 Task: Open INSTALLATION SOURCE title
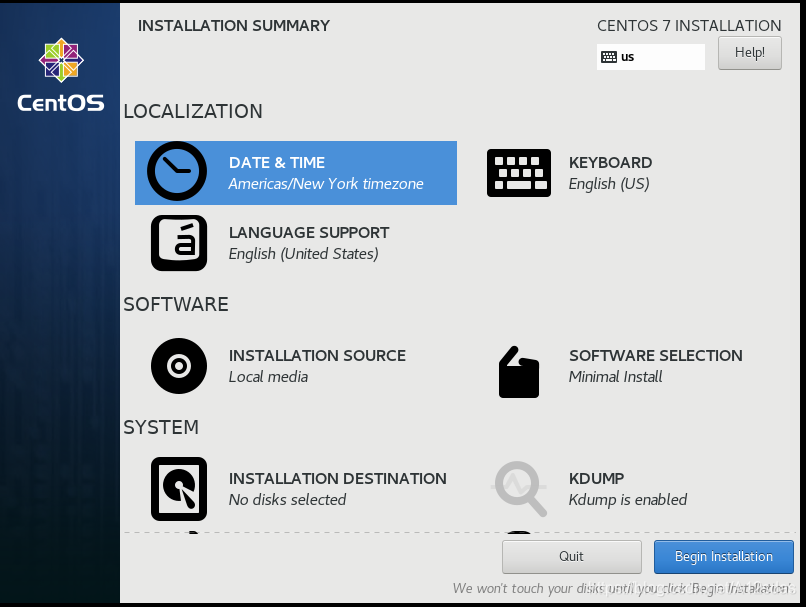pyautogui.click(x=317, y=356)
